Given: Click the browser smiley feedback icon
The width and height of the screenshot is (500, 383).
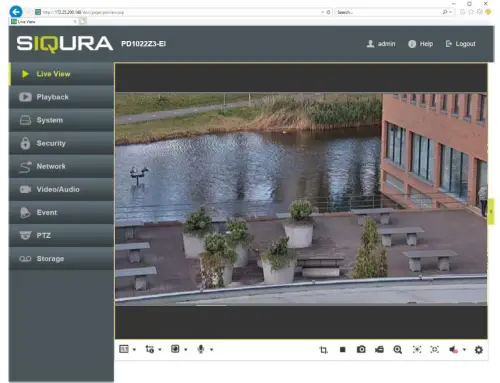Looking at the screenshot, I should [488, 12].
